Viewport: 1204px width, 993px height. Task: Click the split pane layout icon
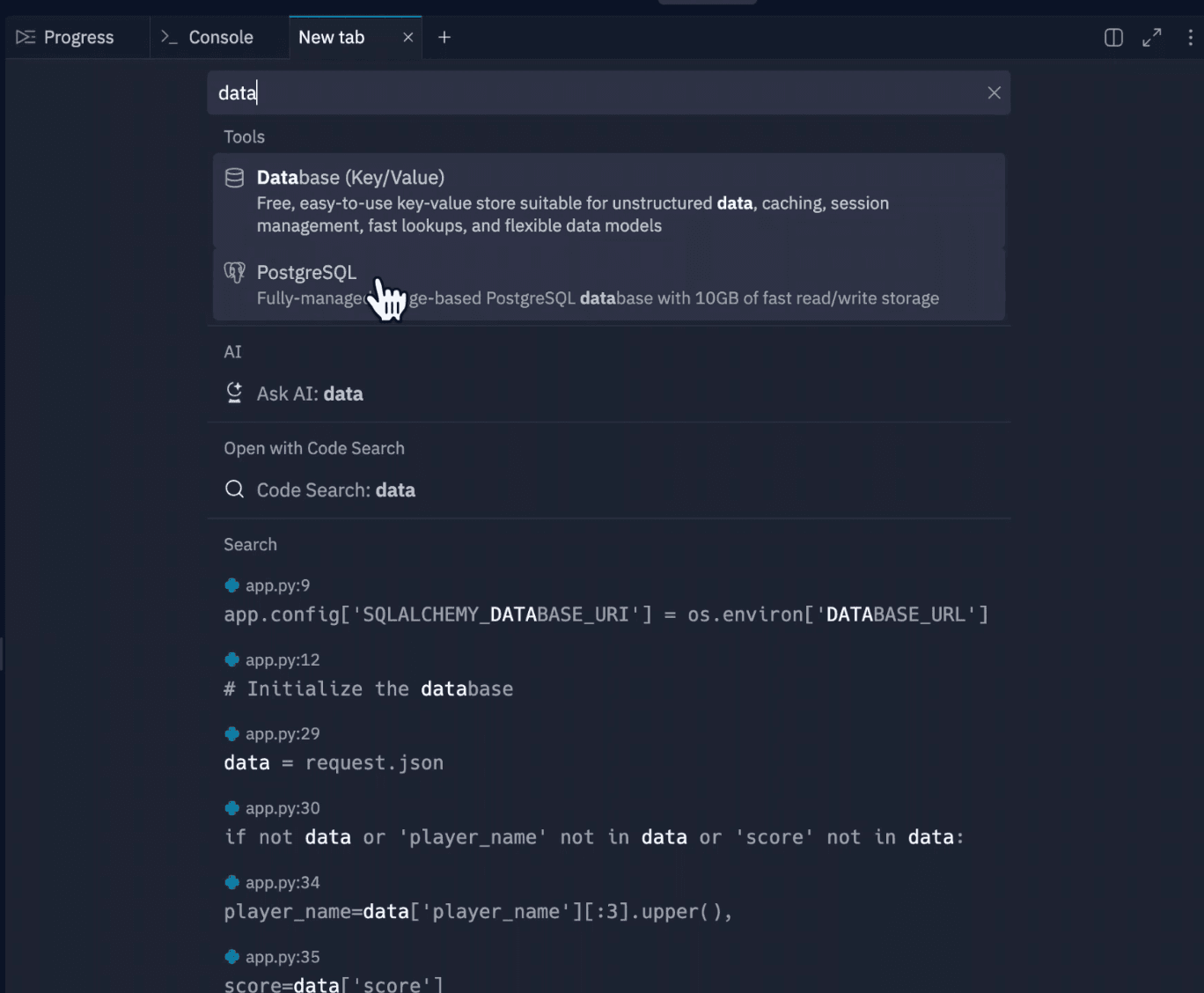coord(1113,37)
